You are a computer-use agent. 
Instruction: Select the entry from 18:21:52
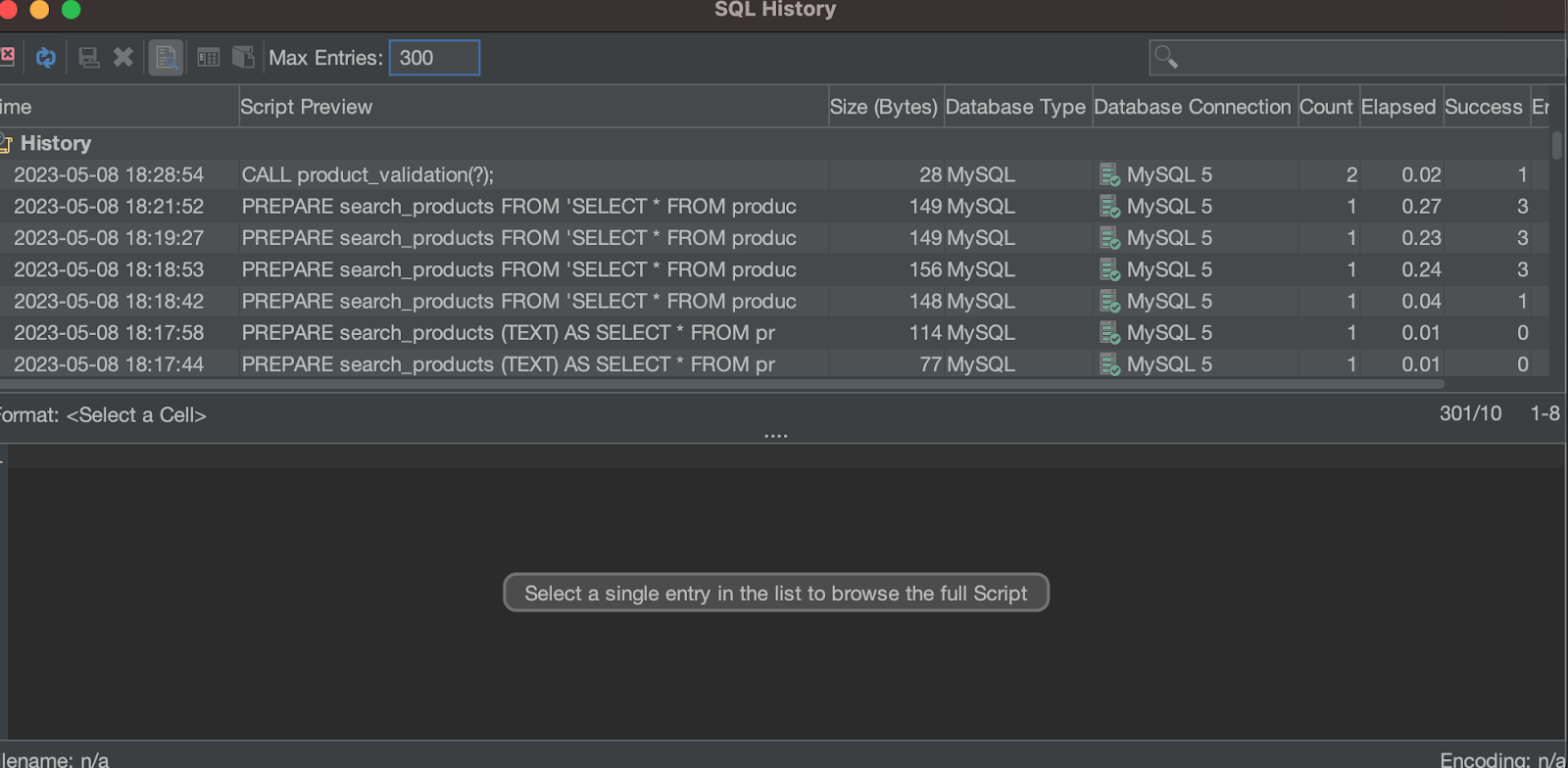109,207
